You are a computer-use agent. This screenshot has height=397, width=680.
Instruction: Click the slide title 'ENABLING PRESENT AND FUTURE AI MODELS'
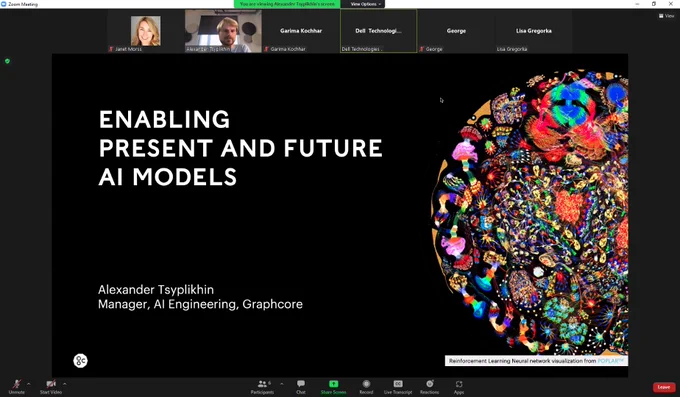(x=241, y=148)
